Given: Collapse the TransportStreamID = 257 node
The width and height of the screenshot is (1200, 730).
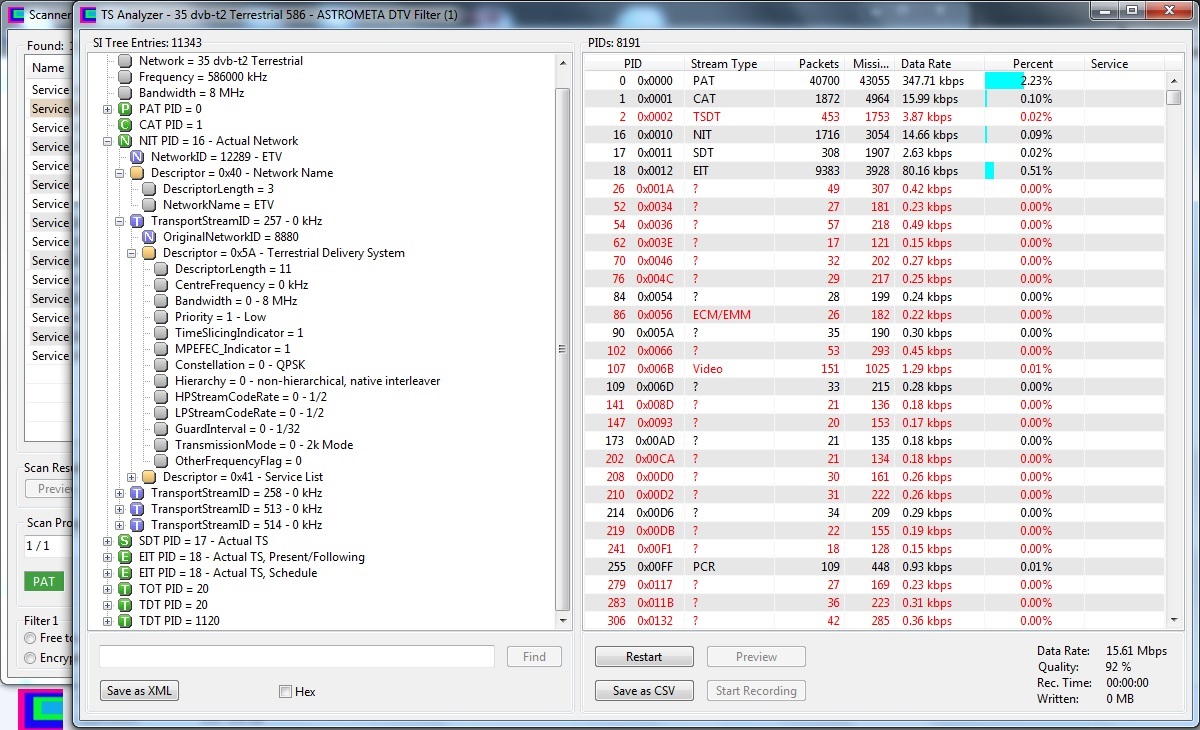Looking at the screenshot, I should pos(120,221).
